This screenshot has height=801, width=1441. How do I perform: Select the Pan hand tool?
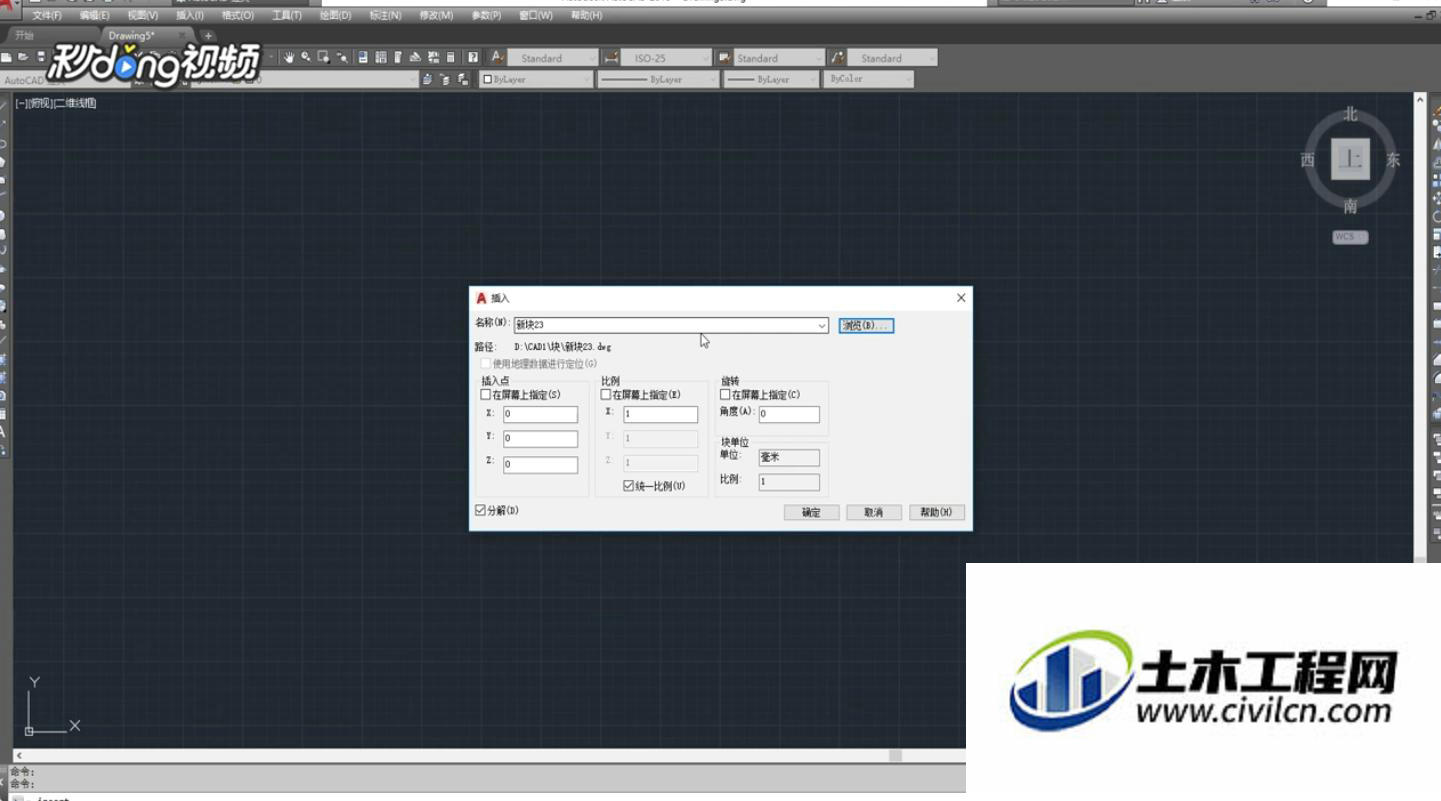click(x=289, y=57)
